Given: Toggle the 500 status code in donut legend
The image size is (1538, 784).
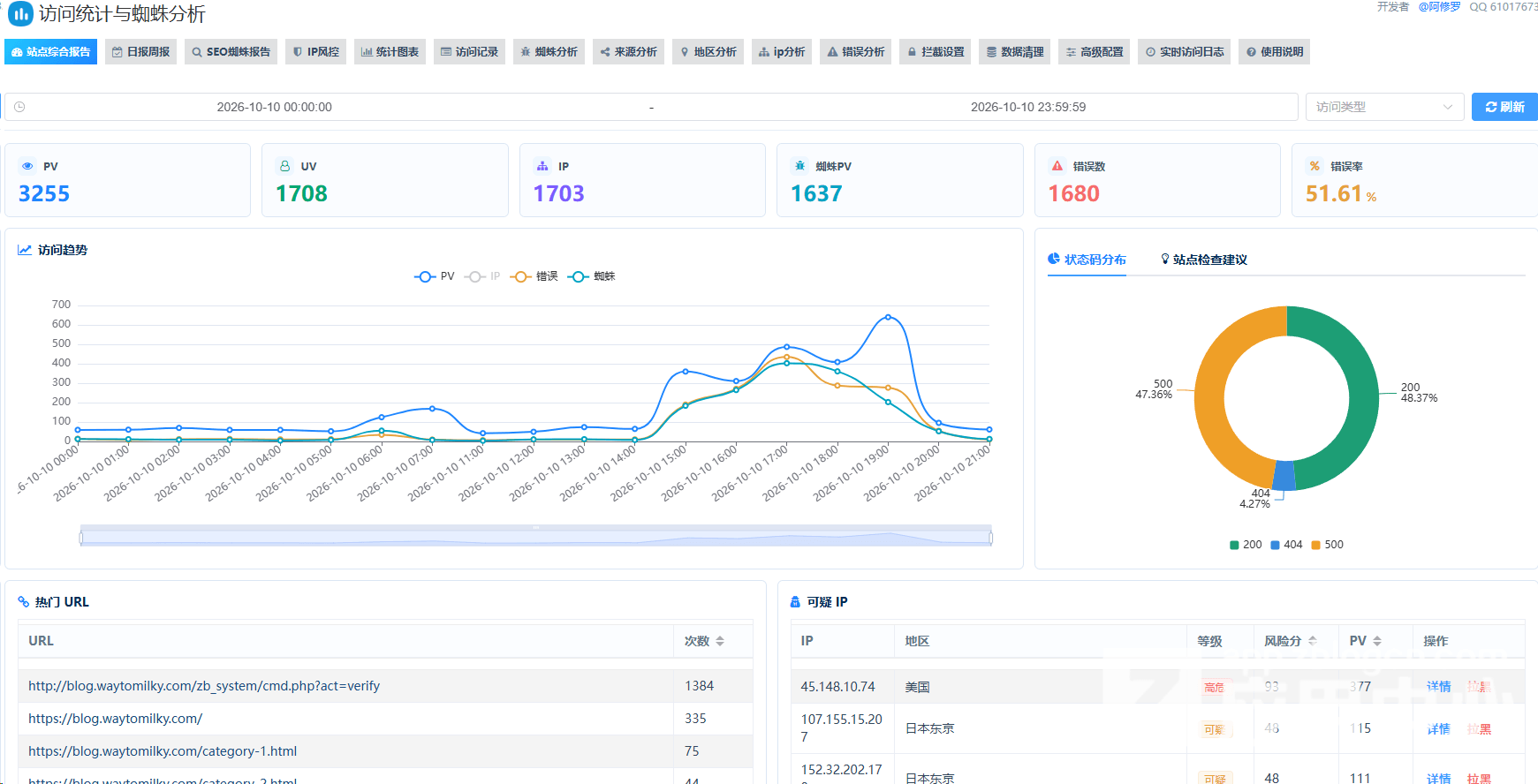Looking at the screenshot, I should (x=1327, y=545).
